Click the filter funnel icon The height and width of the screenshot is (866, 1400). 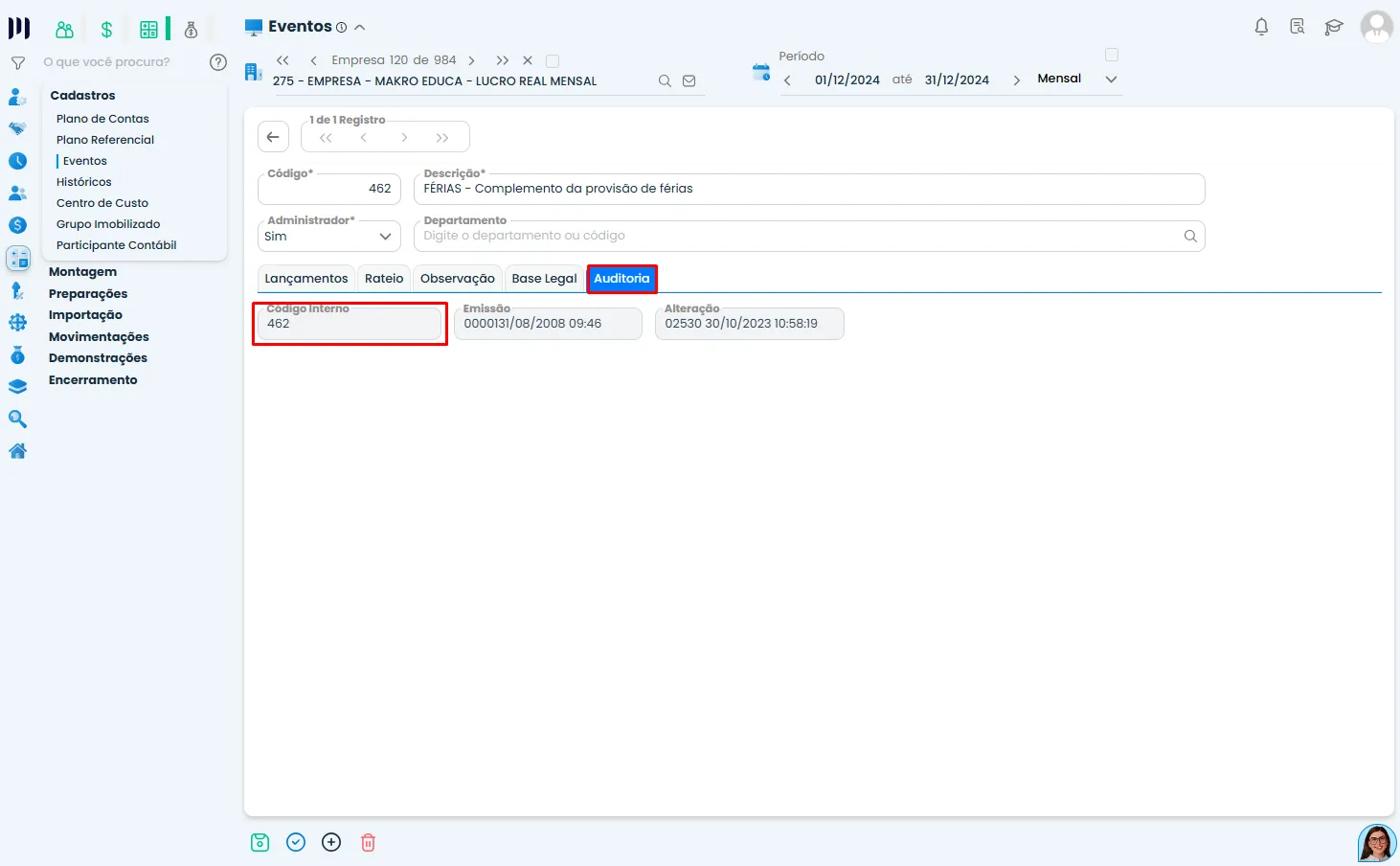(17, 63)
